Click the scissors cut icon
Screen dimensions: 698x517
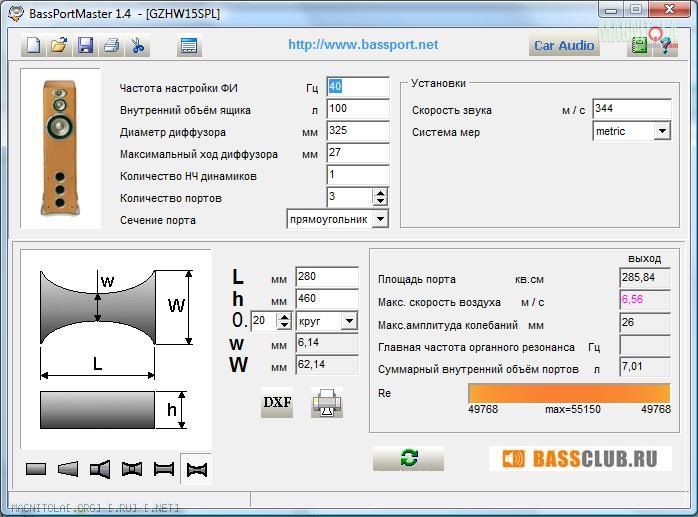[x=138, y=45]
